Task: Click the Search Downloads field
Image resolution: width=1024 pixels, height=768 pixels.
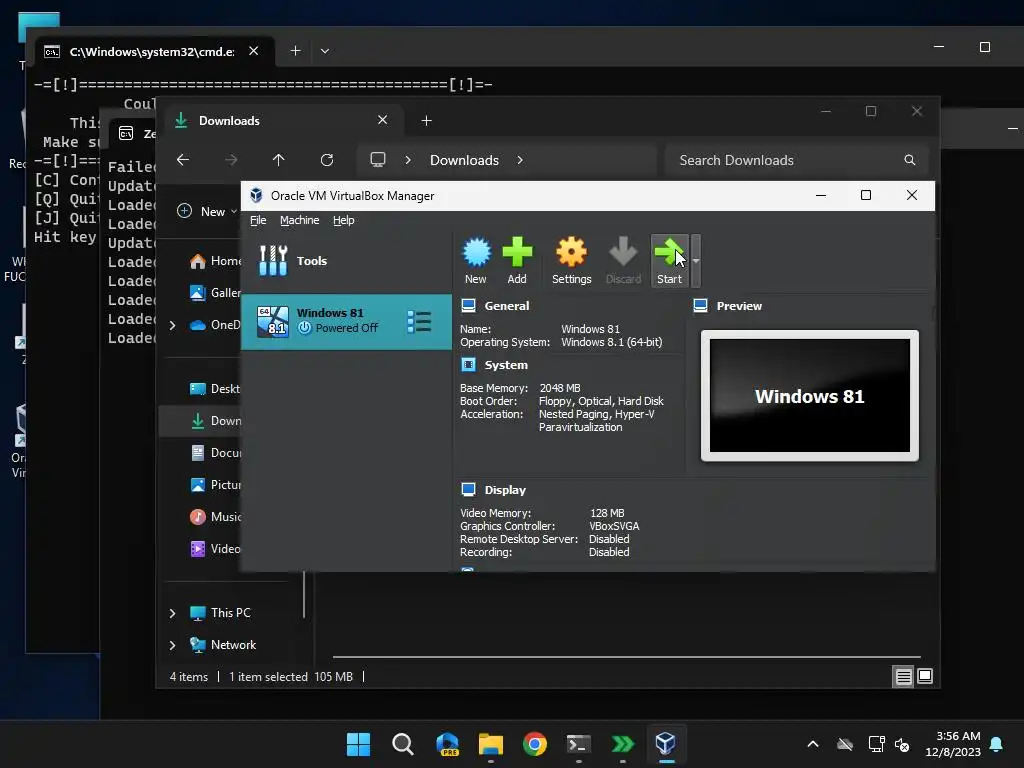Action: [x=797, y=160]
